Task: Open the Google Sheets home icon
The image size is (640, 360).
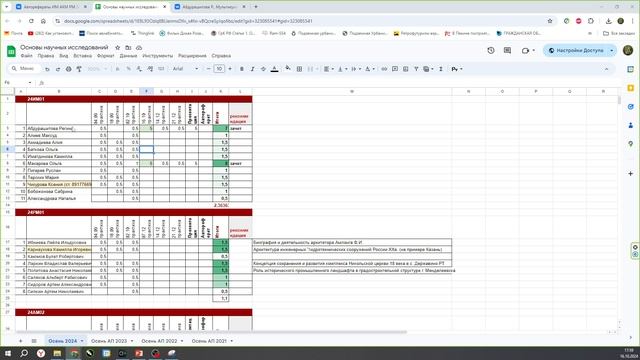Action: [x=11, y=51]
